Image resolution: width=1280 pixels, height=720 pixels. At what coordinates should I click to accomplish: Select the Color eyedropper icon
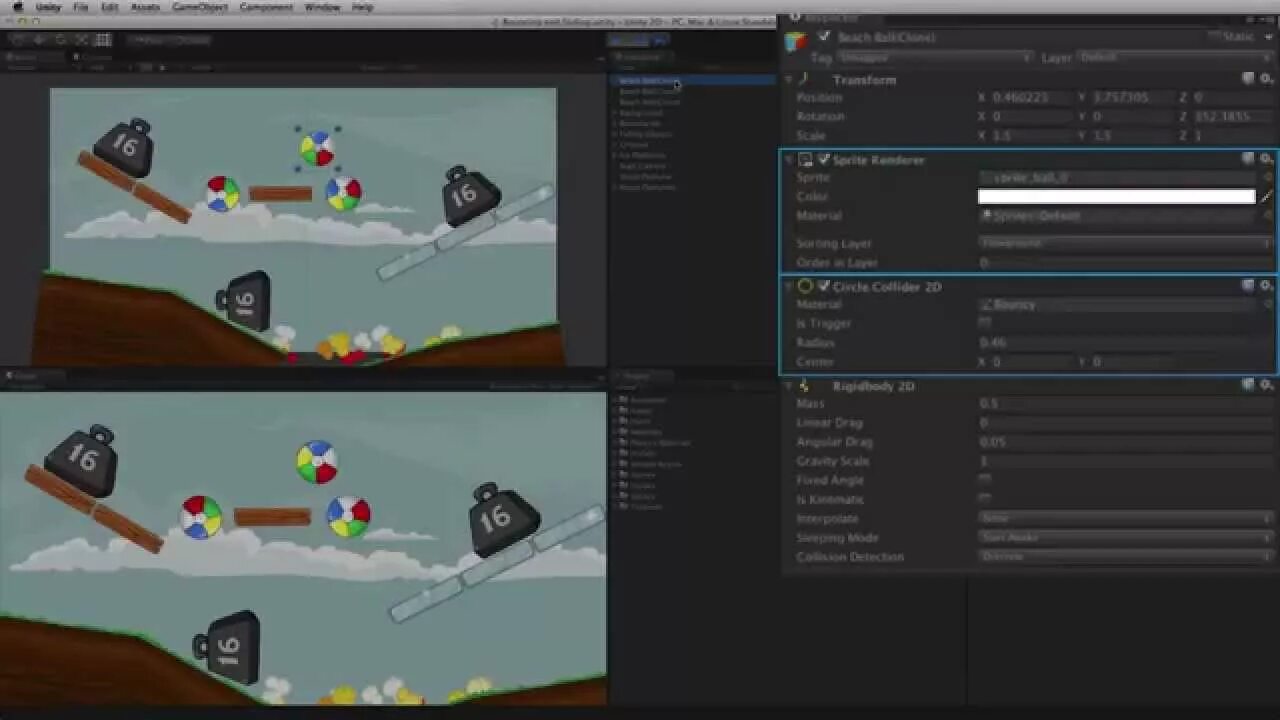[1267, 197]
